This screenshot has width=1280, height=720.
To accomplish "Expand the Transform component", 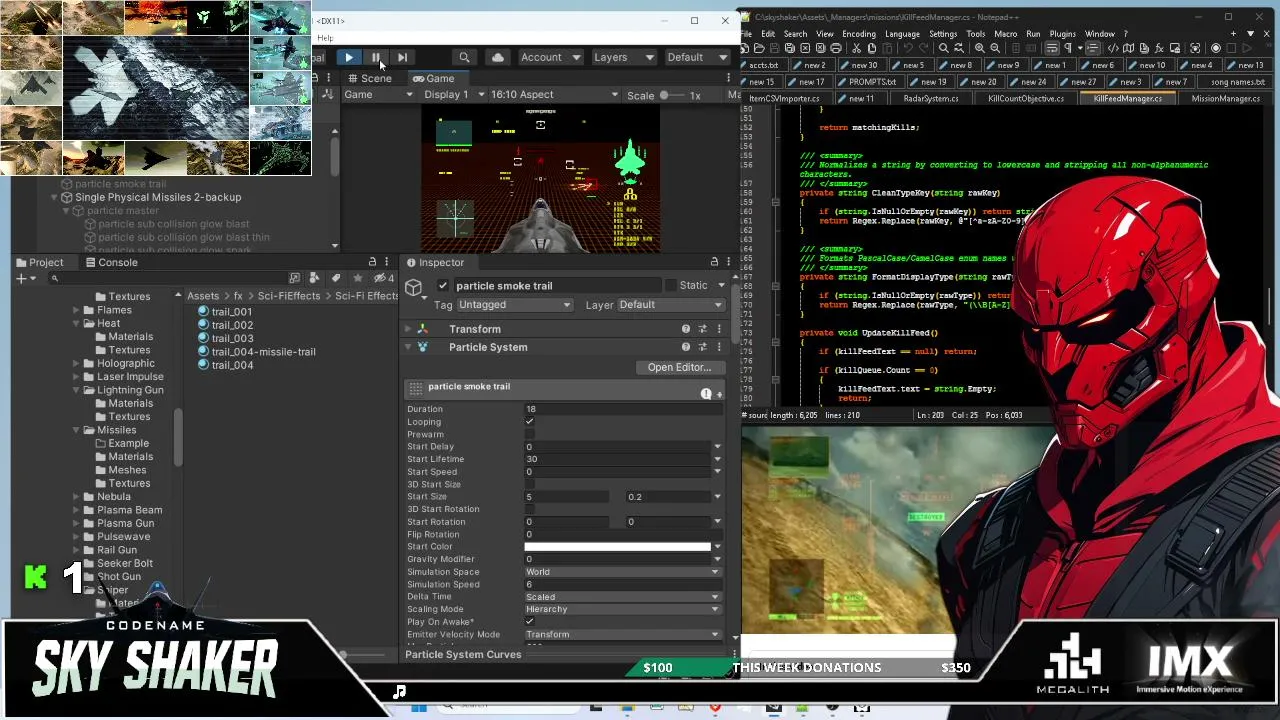I will 408,329.
